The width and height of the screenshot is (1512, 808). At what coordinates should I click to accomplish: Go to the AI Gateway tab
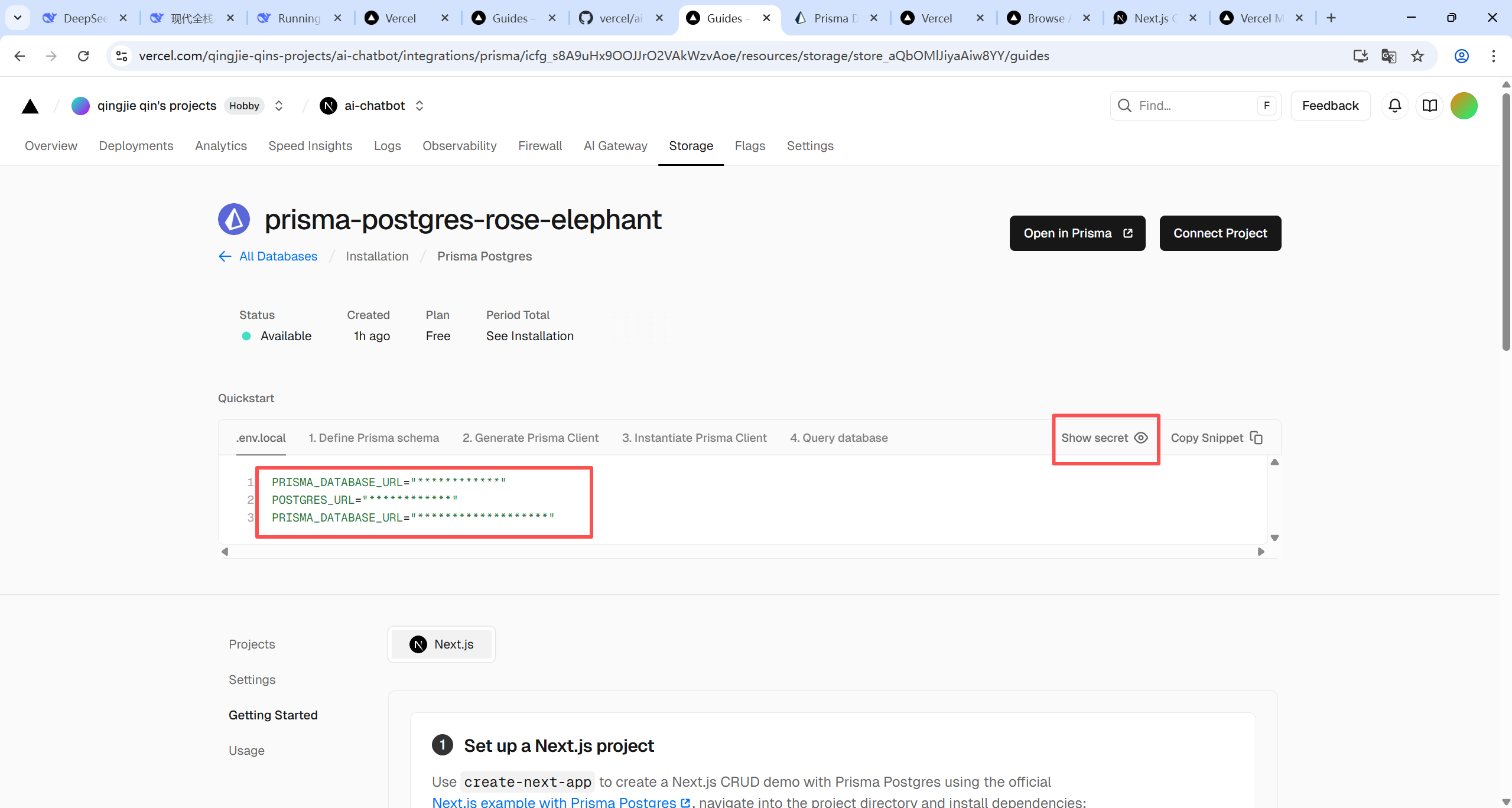615,146
